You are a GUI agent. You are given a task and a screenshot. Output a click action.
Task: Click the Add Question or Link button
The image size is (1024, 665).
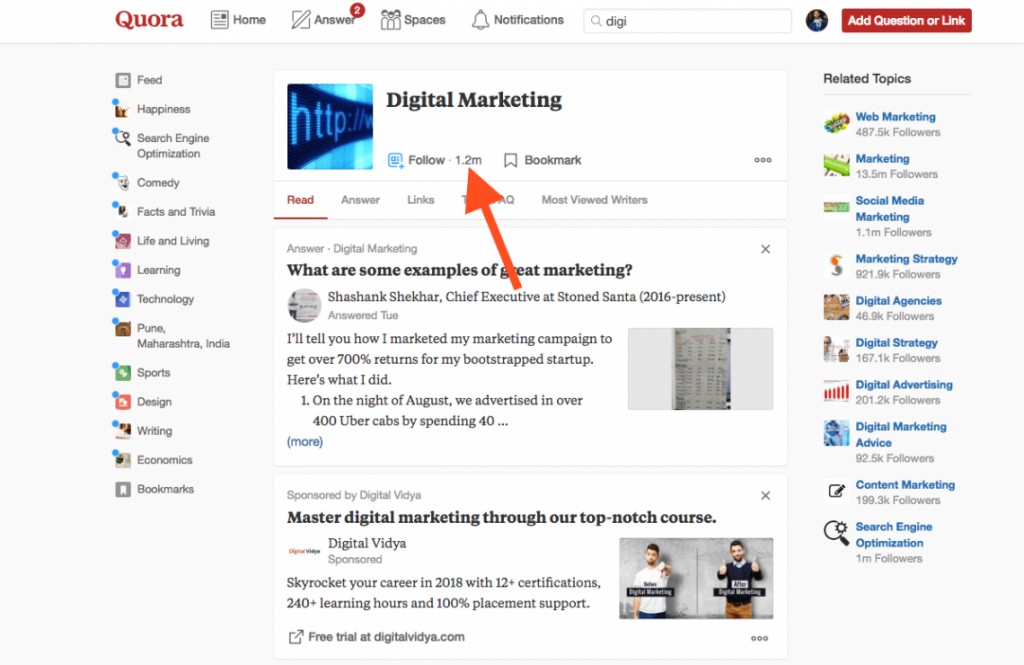(906, 20)
